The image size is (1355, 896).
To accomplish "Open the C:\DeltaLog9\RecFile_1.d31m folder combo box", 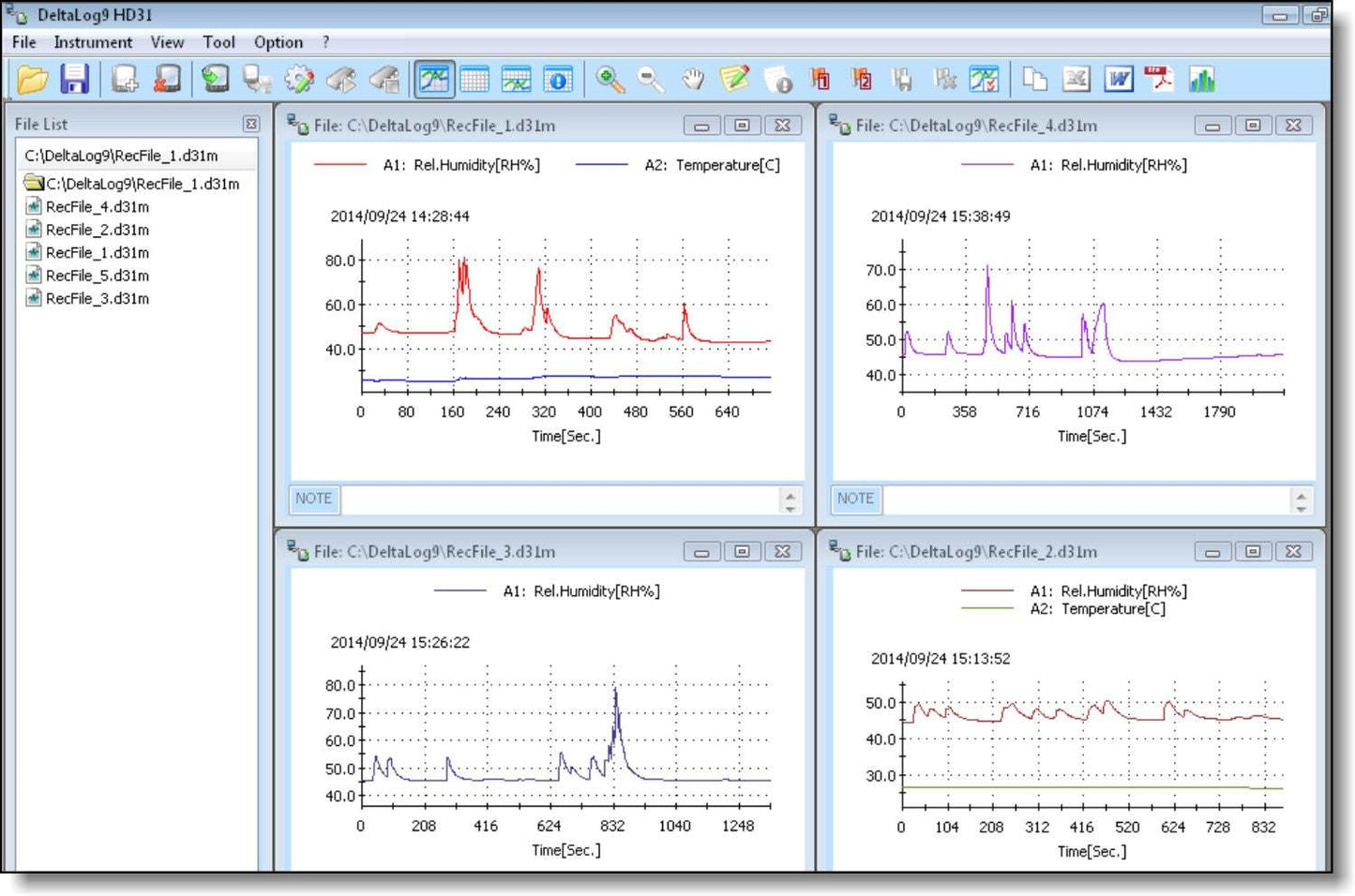I will [x=137, y=156].
